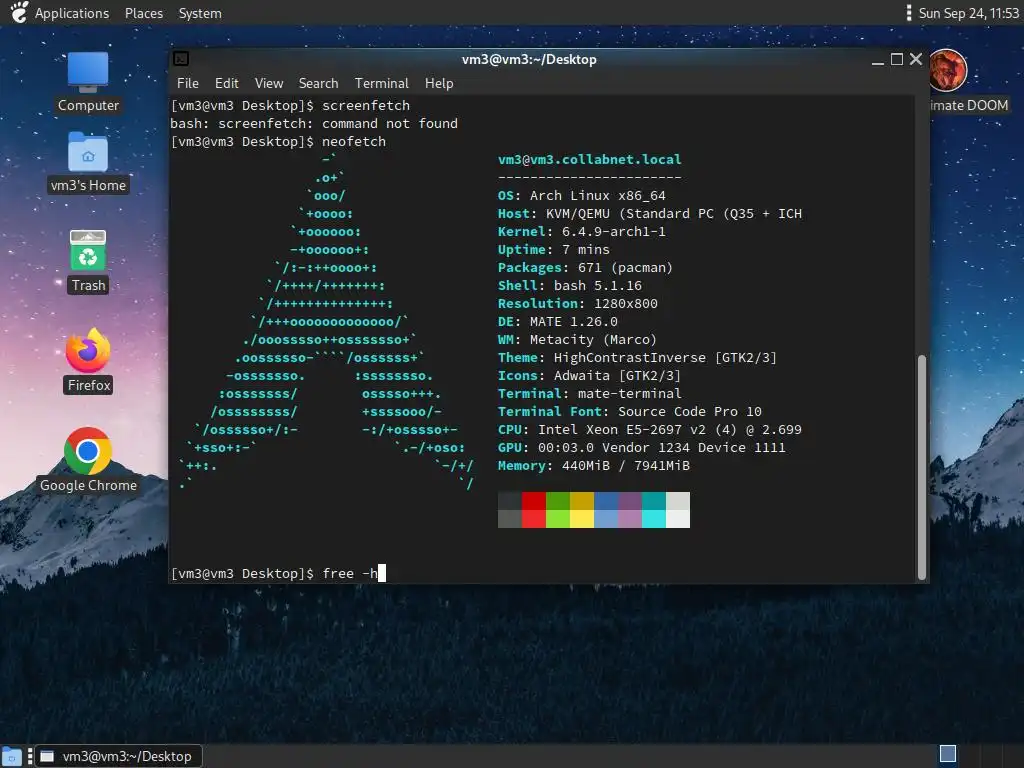This screenshot has height=768, width=1024.
Task: Click the 'screenfetch: command not found' error line
Action: 313,123
